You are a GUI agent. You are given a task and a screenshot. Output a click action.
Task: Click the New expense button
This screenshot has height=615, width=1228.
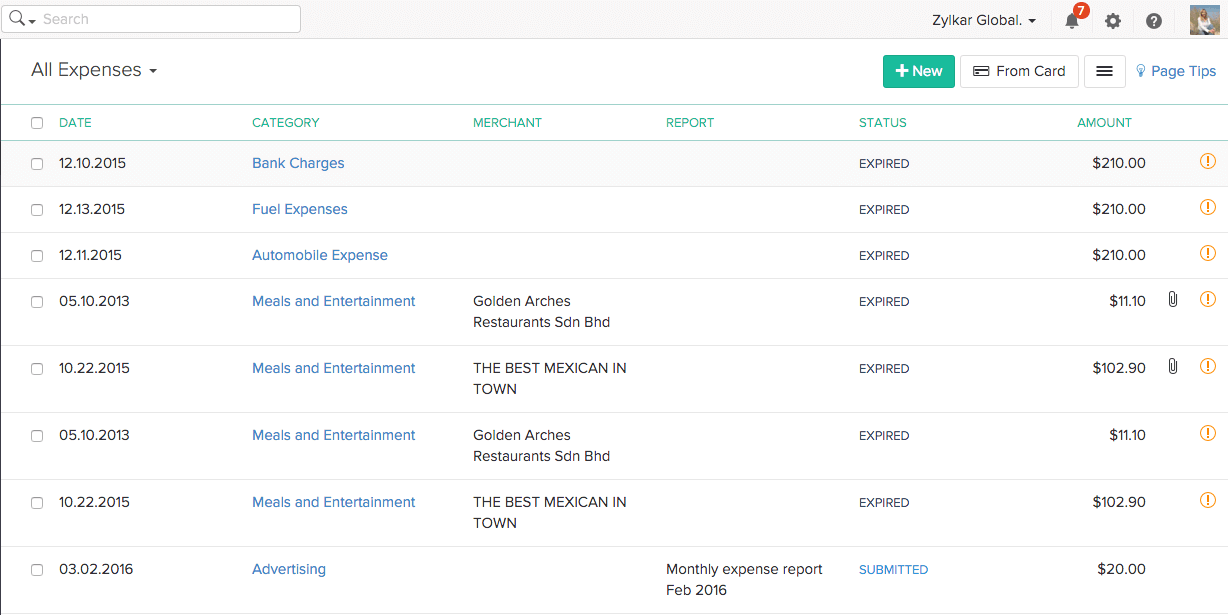click(918, 71)
